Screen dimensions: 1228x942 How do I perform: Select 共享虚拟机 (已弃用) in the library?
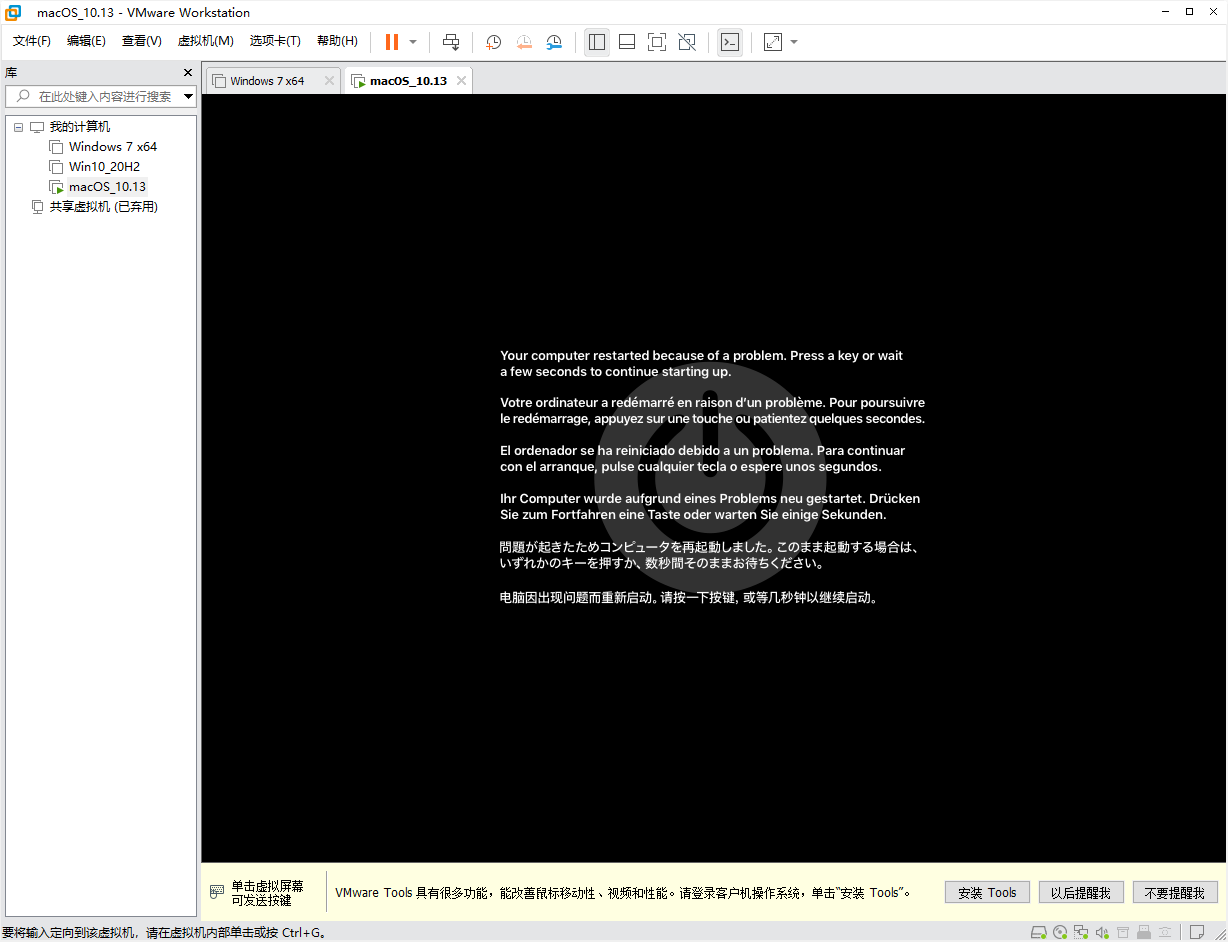click(104, 207)
